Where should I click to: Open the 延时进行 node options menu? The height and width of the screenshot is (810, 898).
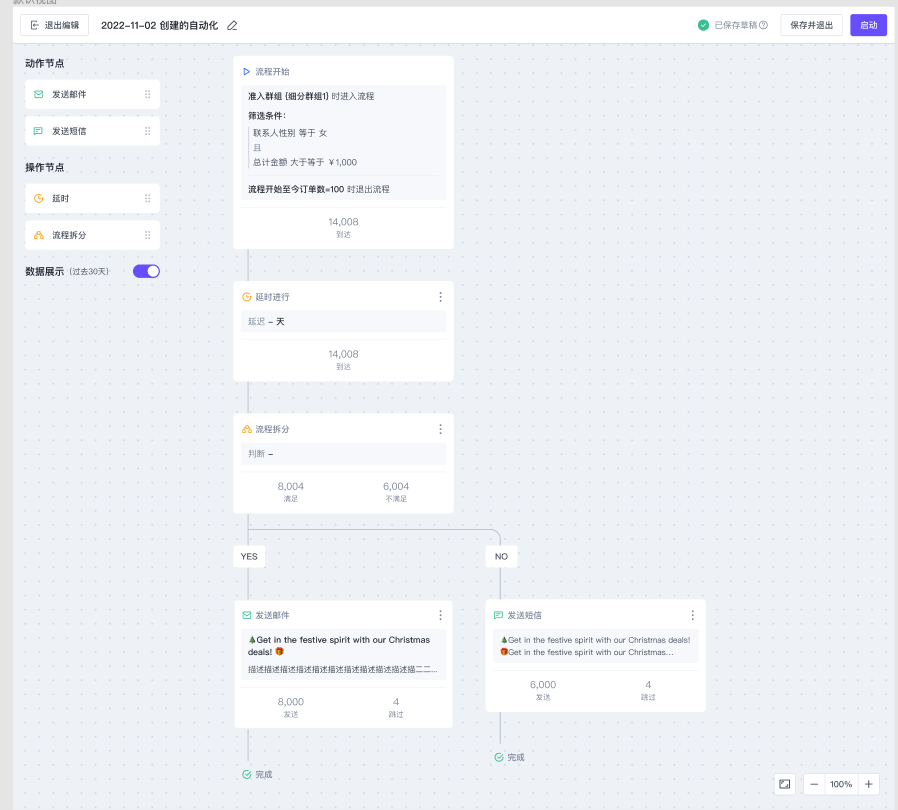click(440, 297)
